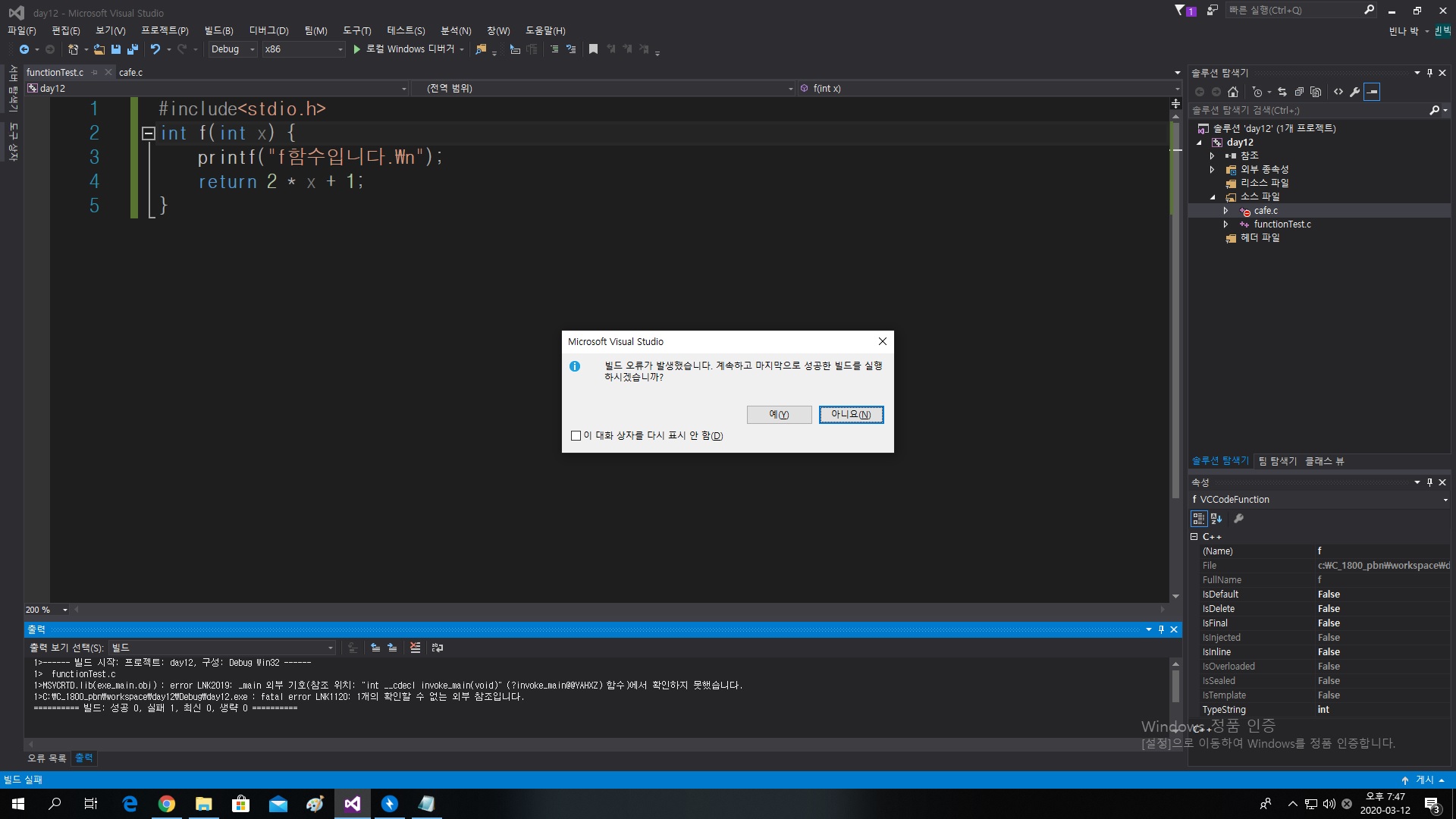
Task: Click the 아니요(N) button in the dialog
Action: click(851, 415)
